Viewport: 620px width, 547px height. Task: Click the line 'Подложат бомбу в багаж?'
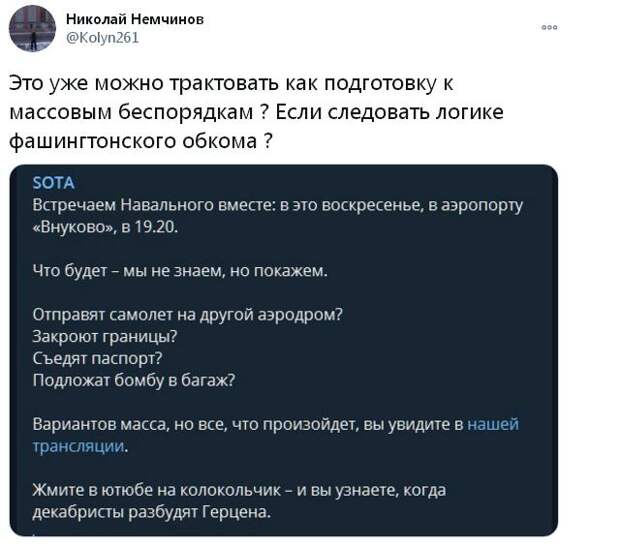coord(132,380)
